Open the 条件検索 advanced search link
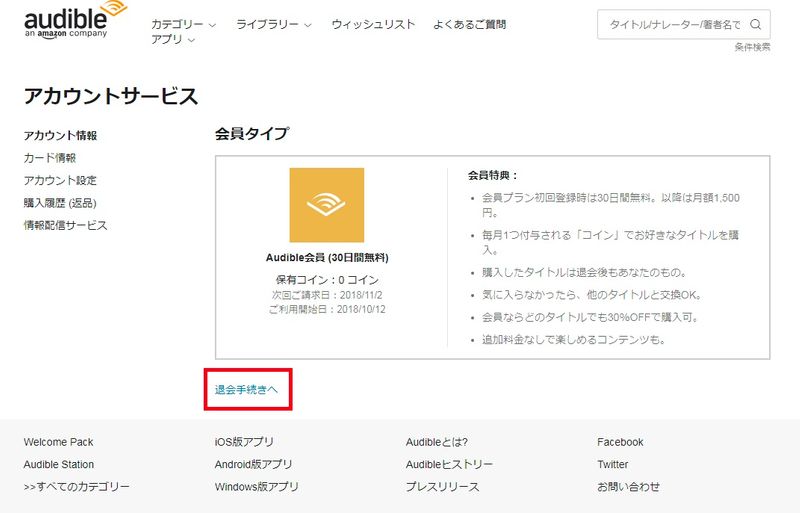The height and width of the screenshot is (513, 800). tap(753, 47)
